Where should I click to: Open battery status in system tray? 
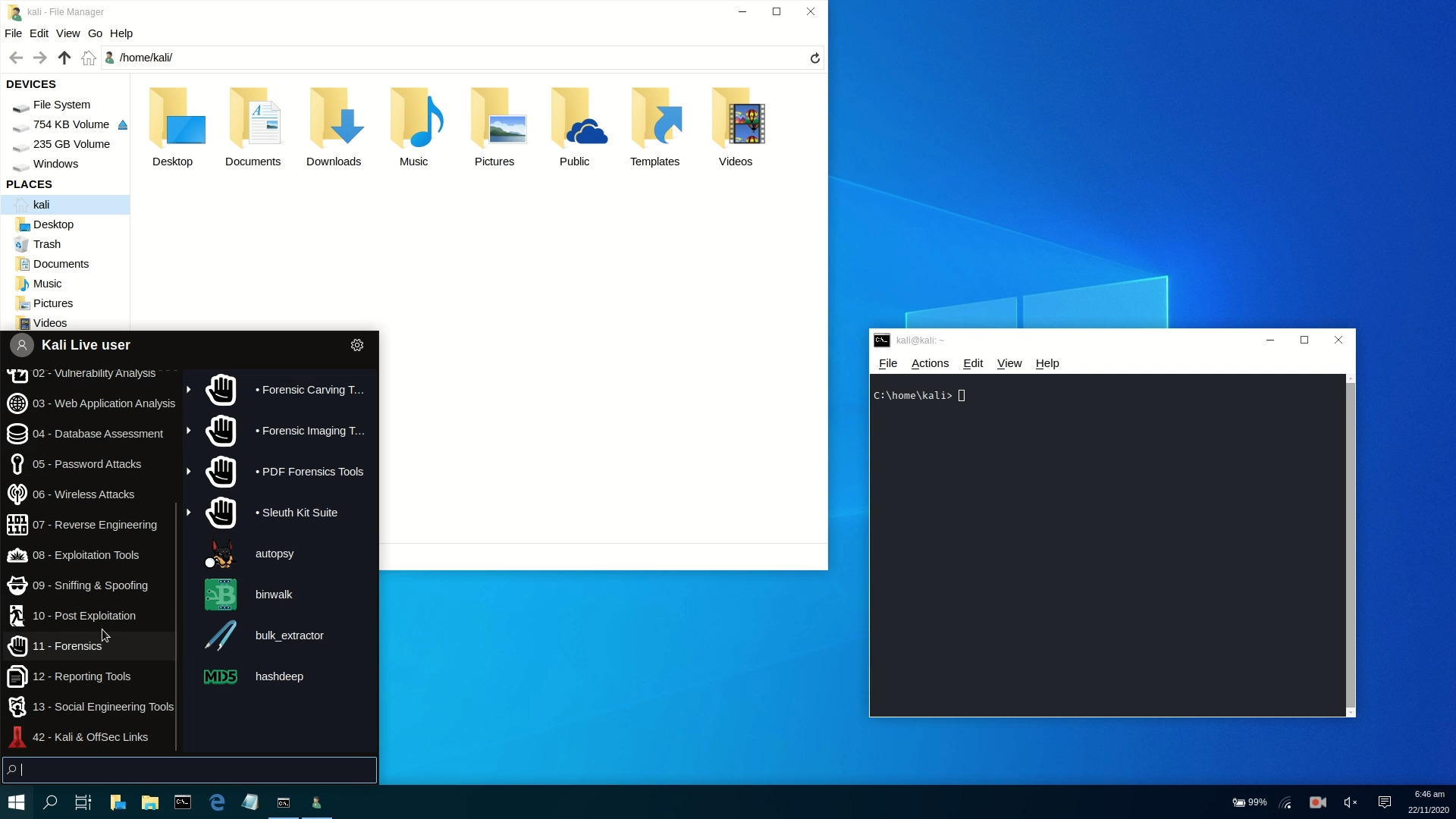coord(1249,802)
